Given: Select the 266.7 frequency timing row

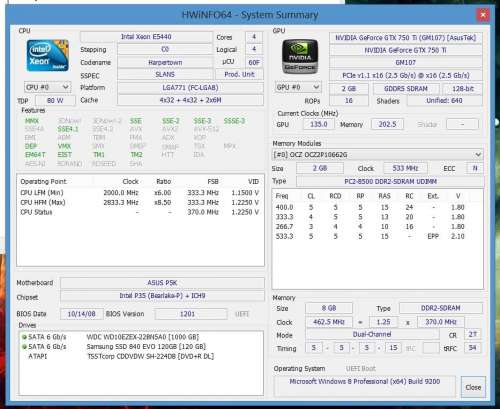Looking at the screenshot, I should click(x=370, y=227).
